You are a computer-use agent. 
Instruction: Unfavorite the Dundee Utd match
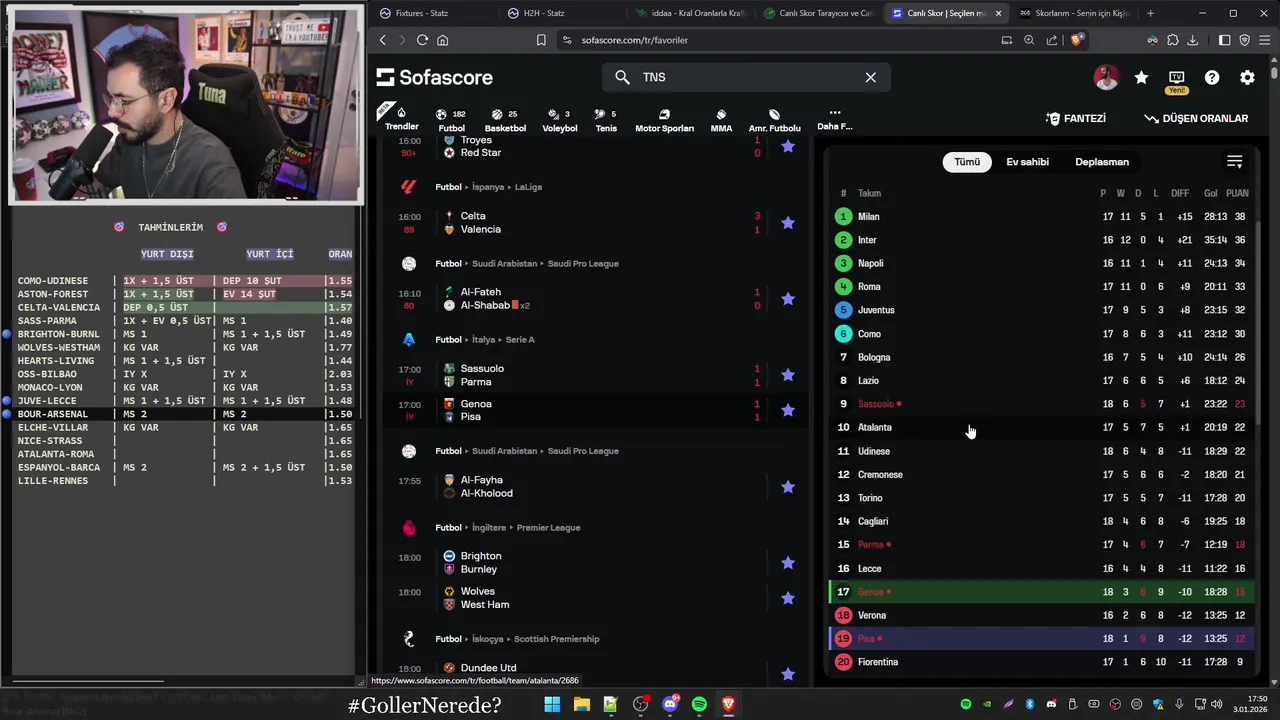coord(788,674)
